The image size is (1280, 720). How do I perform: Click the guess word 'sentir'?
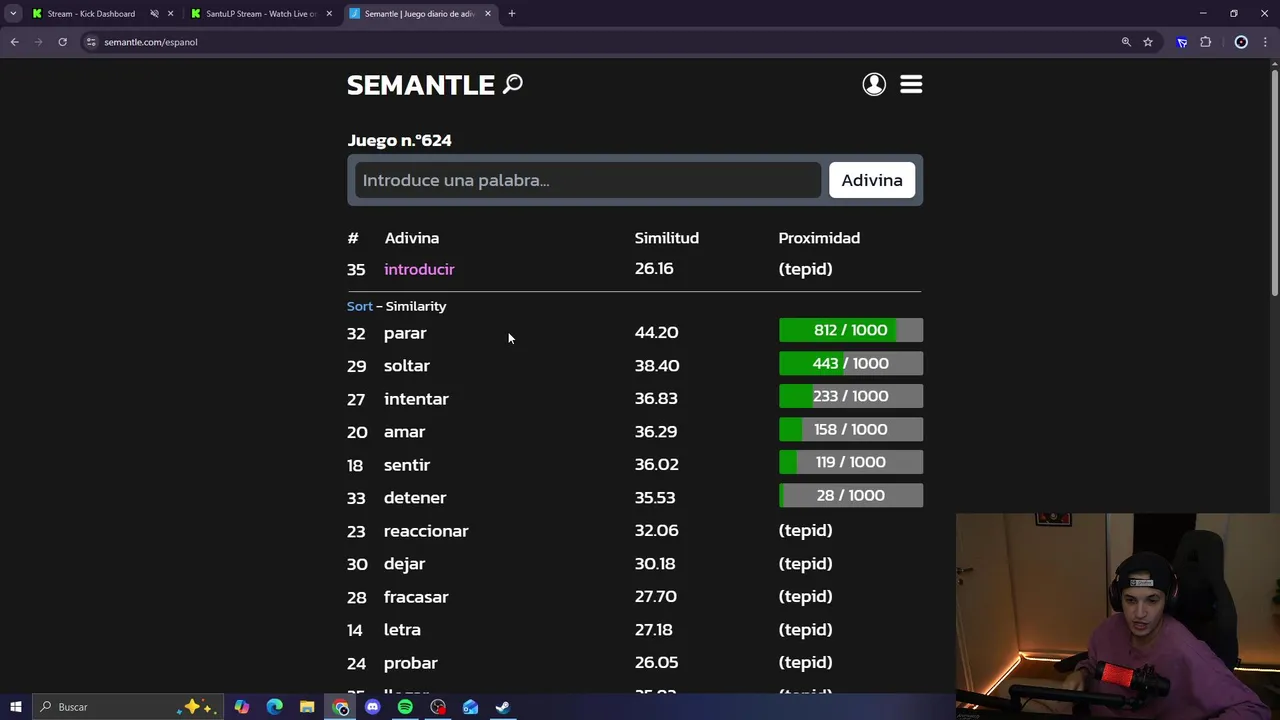(407, 465)
